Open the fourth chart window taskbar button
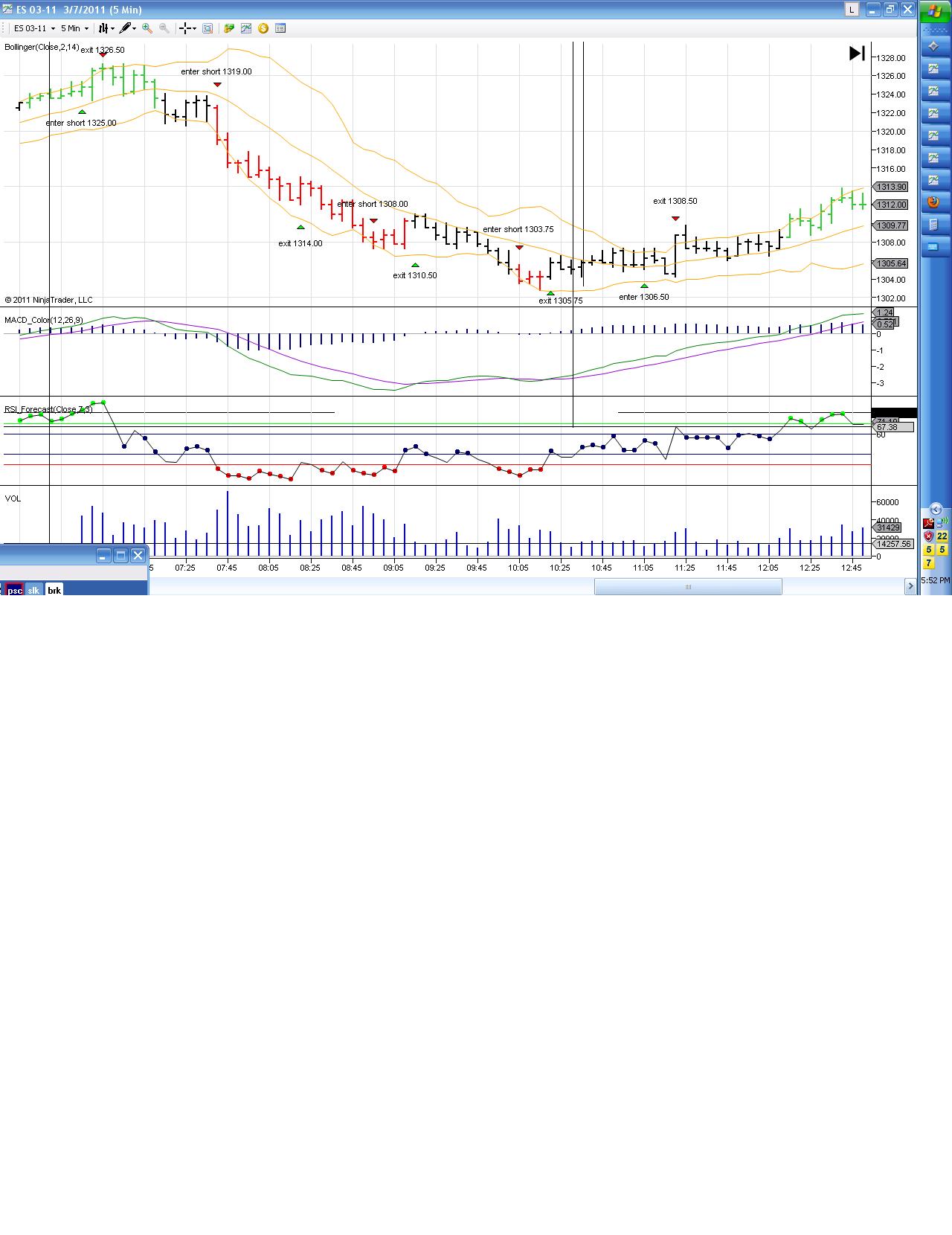The width and height of the screenshot is (952, 1235). [x=935, y=135]
